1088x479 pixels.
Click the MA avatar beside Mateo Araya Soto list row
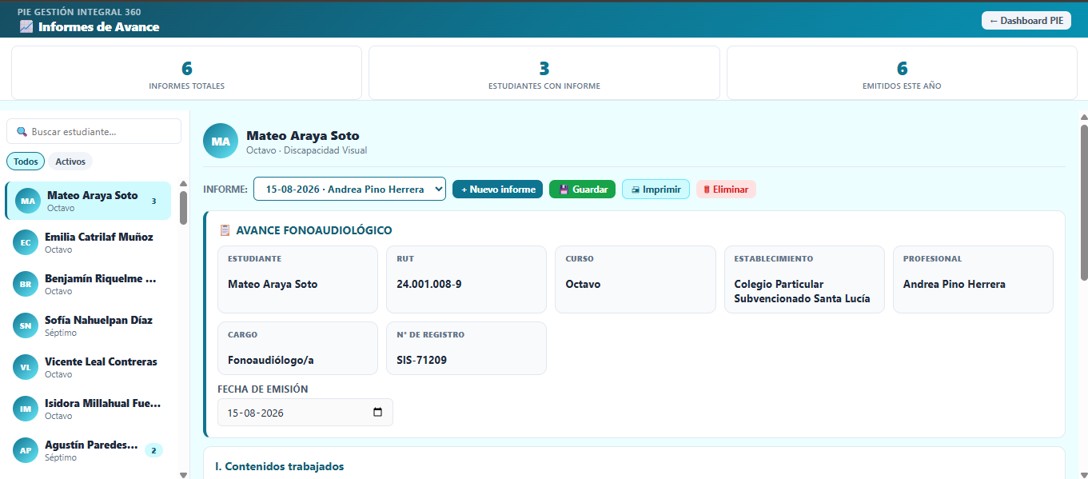point(28,201)
